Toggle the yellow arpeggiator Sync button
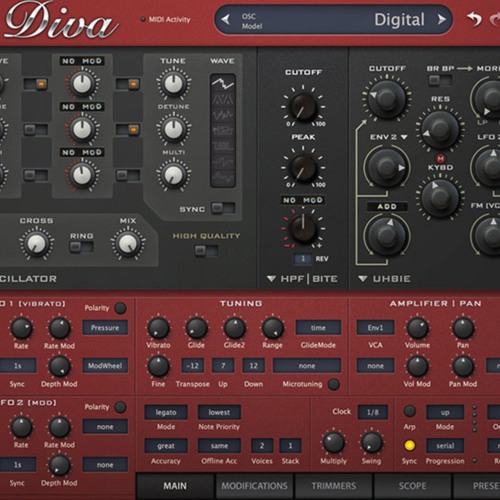This screenshot has width=500, height=500. (x=409, y=446)
